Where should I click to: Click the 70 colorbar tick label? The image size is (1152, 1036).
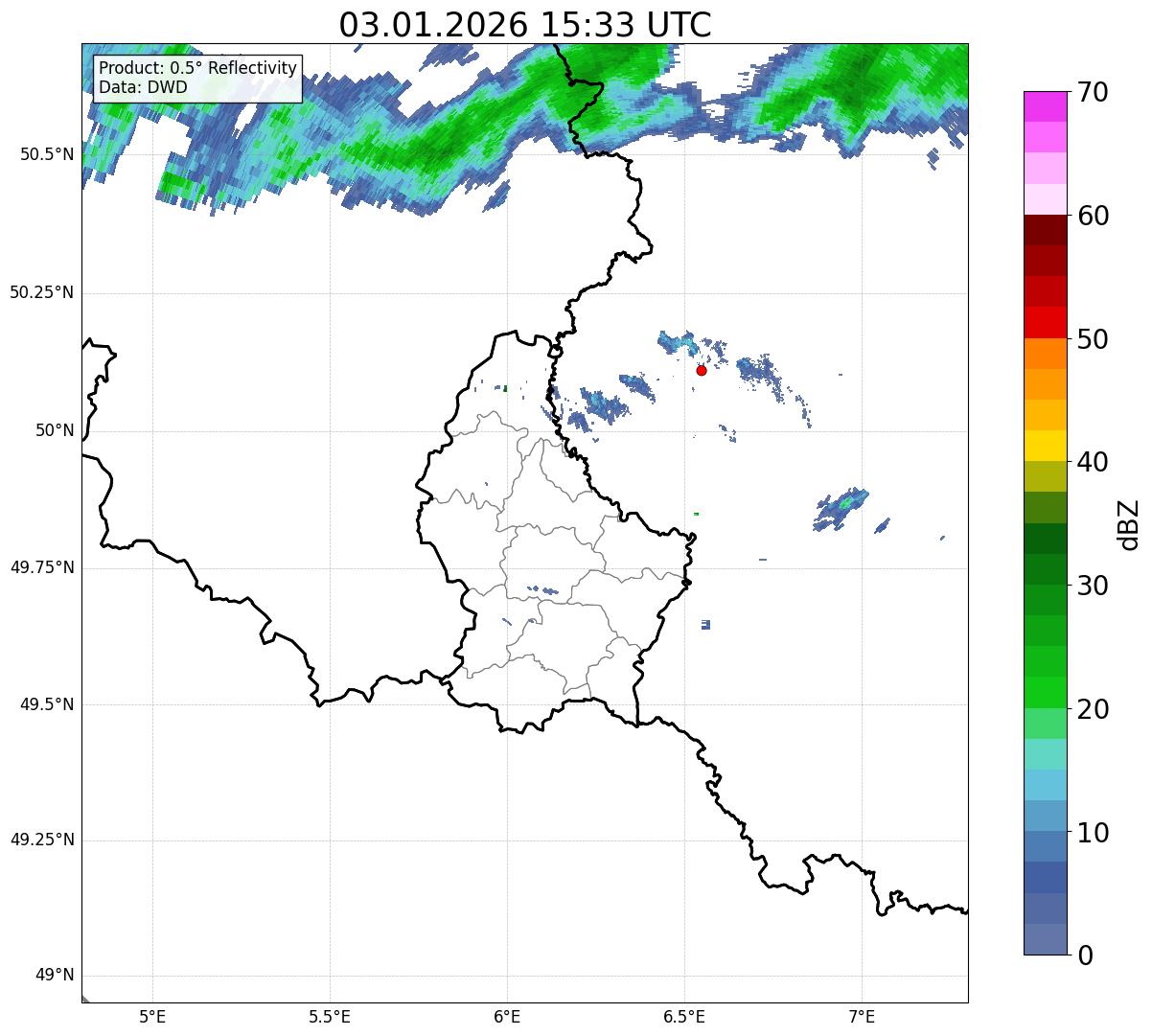click(x=1092, y=92)
